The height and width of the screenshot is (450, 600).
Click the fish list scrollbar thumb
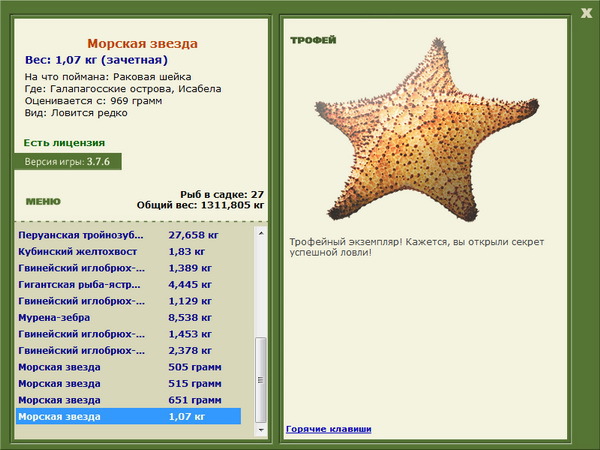tap(261, 380)
